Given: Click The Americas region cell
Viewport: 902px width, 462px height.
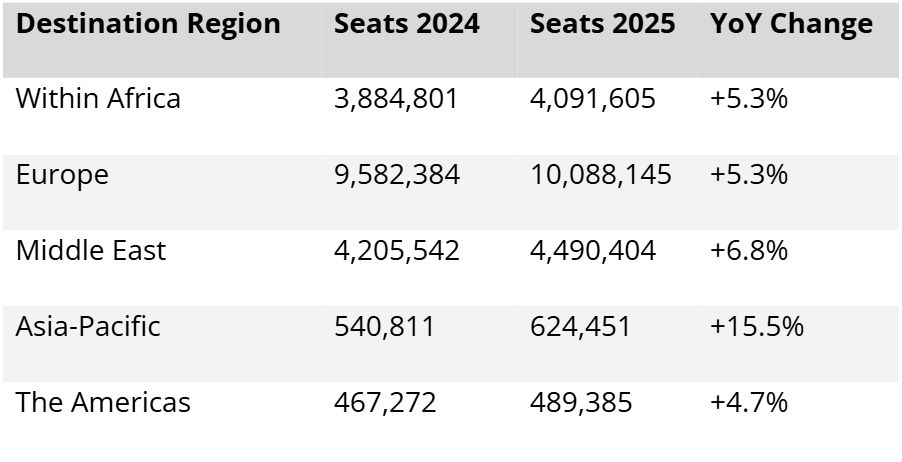Looking at the screenshot, I should 103,403.
